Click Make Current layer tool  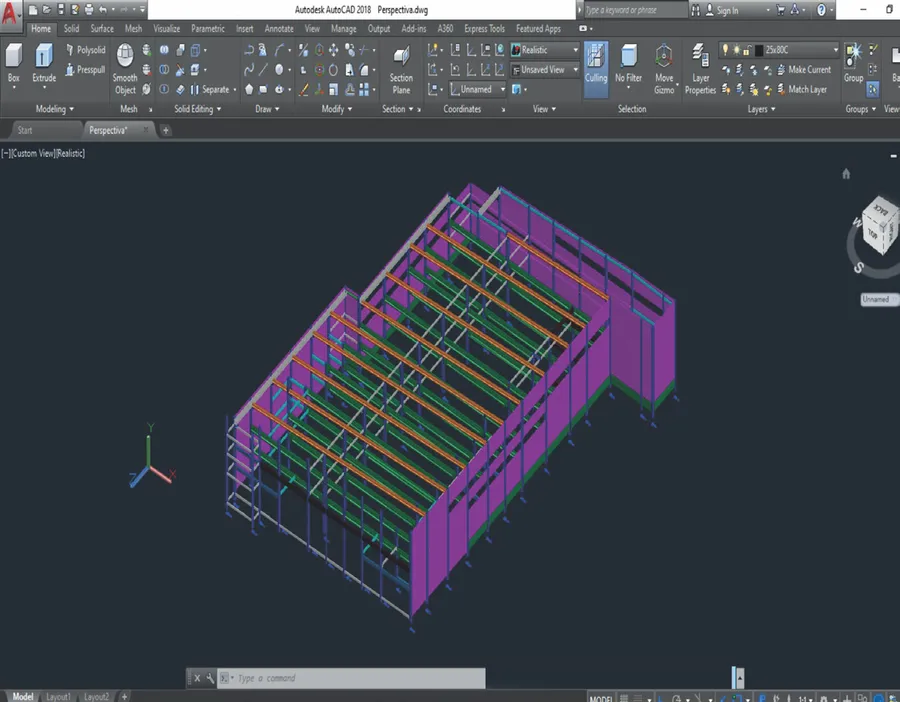804,69
